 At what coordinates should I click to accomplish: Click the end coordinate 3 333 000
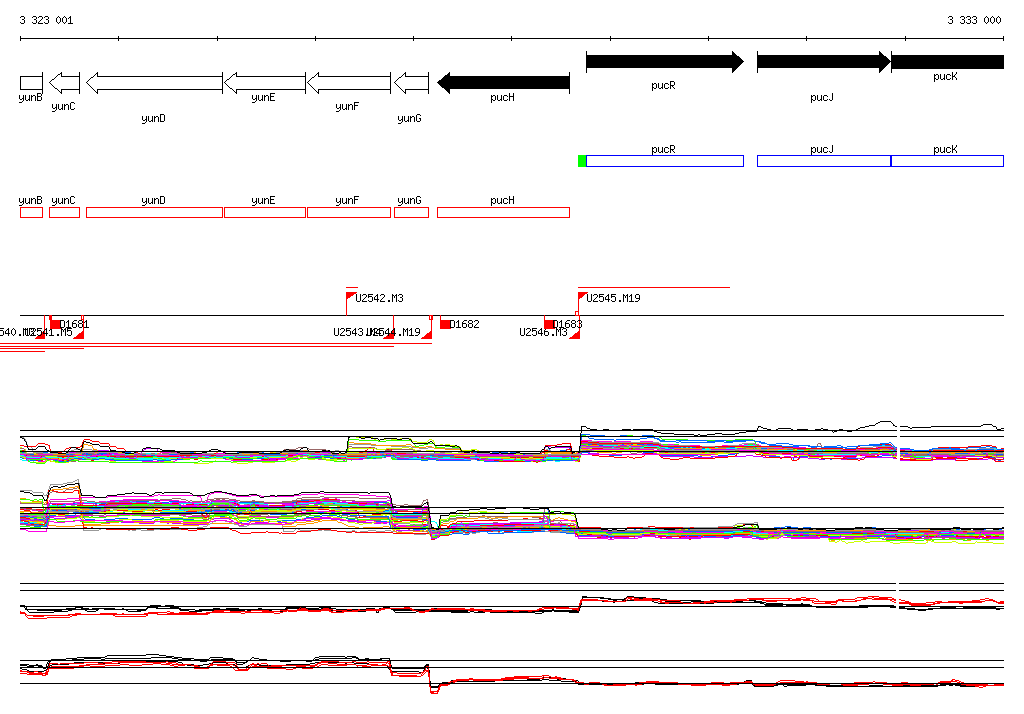[x=974, y=20]
